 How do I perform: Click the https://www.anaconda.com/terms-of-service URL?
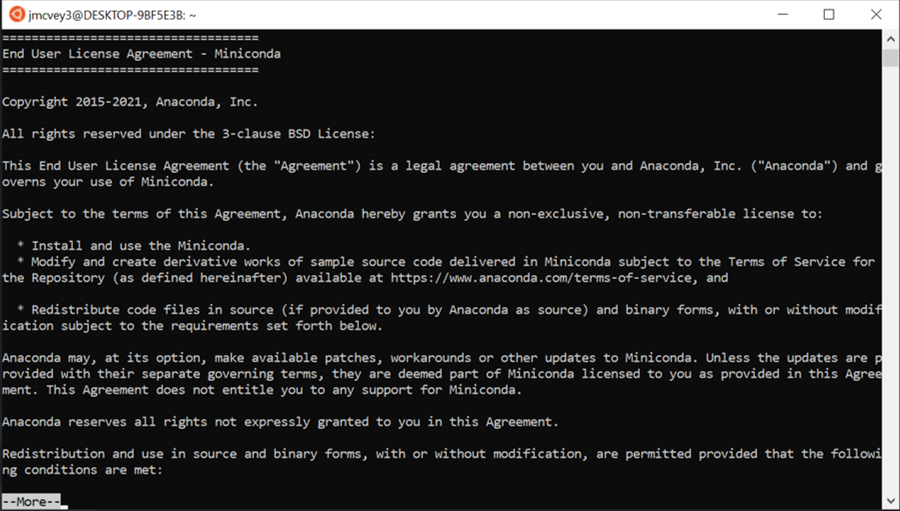point(541,277)
